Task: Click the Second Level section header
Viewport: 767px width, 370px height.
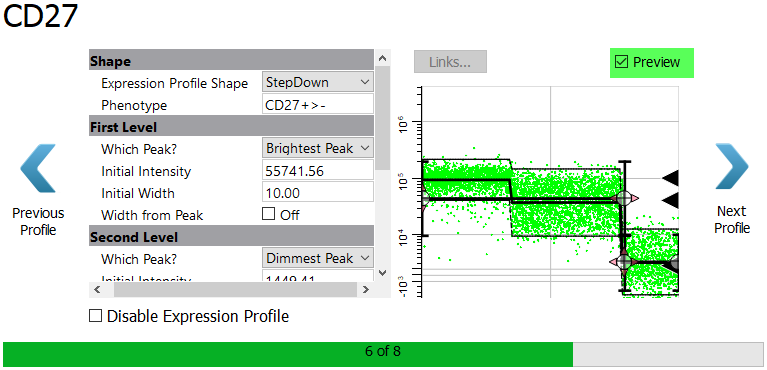Action: point(231,237)
